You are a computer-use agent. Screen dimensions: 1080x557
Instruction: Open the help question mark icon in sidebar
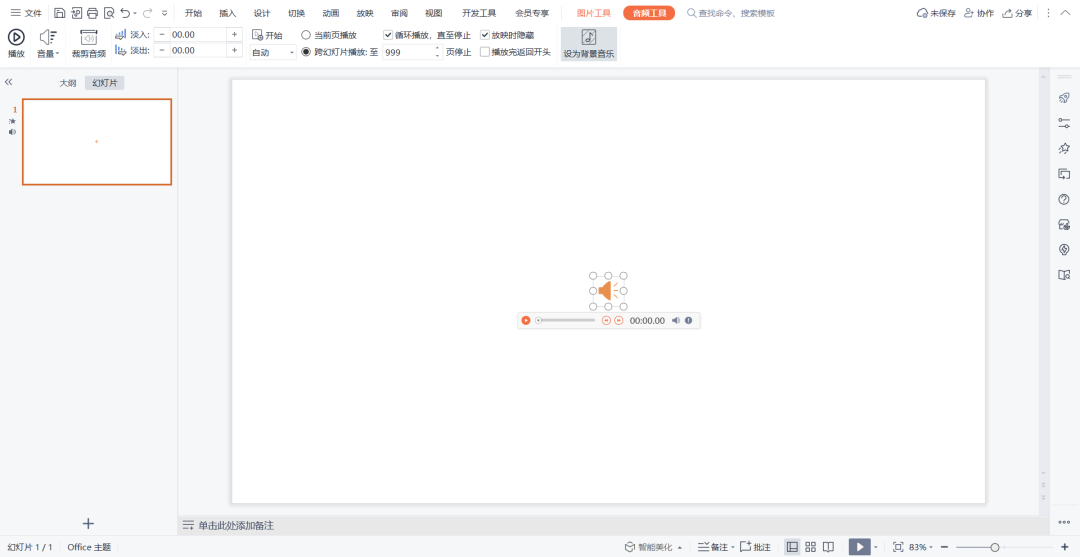pos(1064,200)
